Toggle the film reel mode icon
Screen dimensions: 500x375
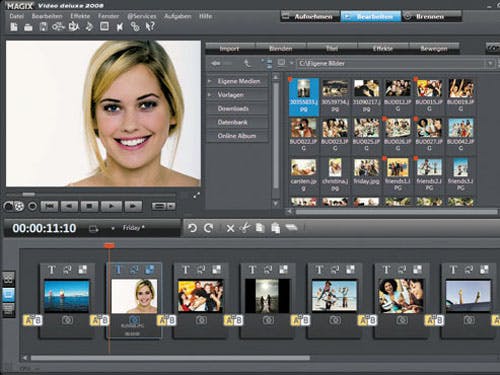19,206
